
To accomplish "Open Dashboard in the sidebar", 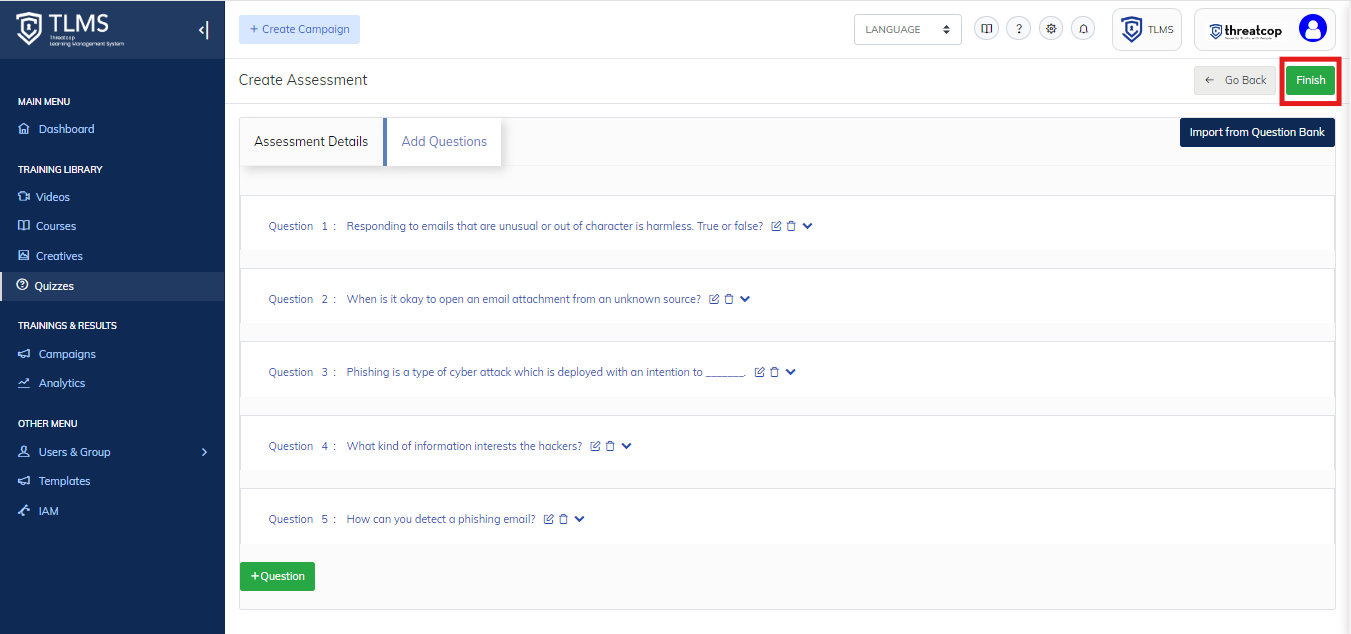I will pyautogui.click(x=66, y=129).
